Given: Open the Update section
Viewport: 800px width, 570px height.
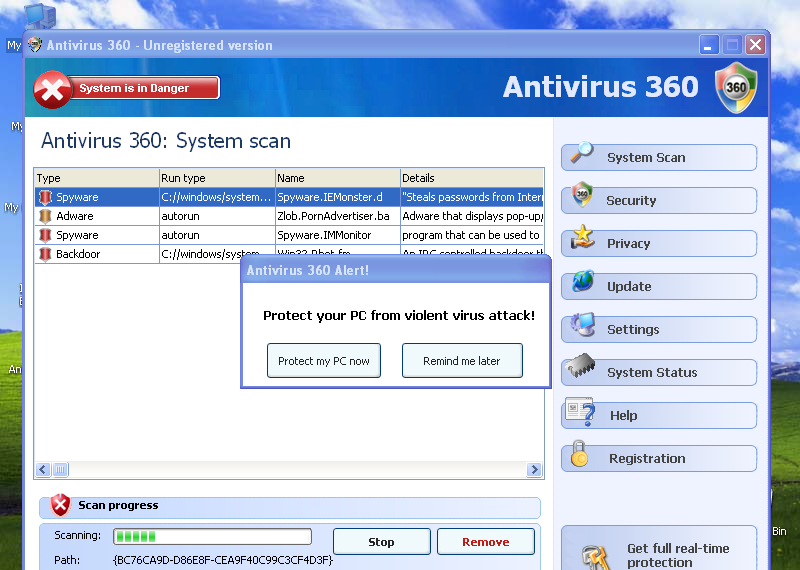Looking at the screenshot, I should tap(659, 286).
